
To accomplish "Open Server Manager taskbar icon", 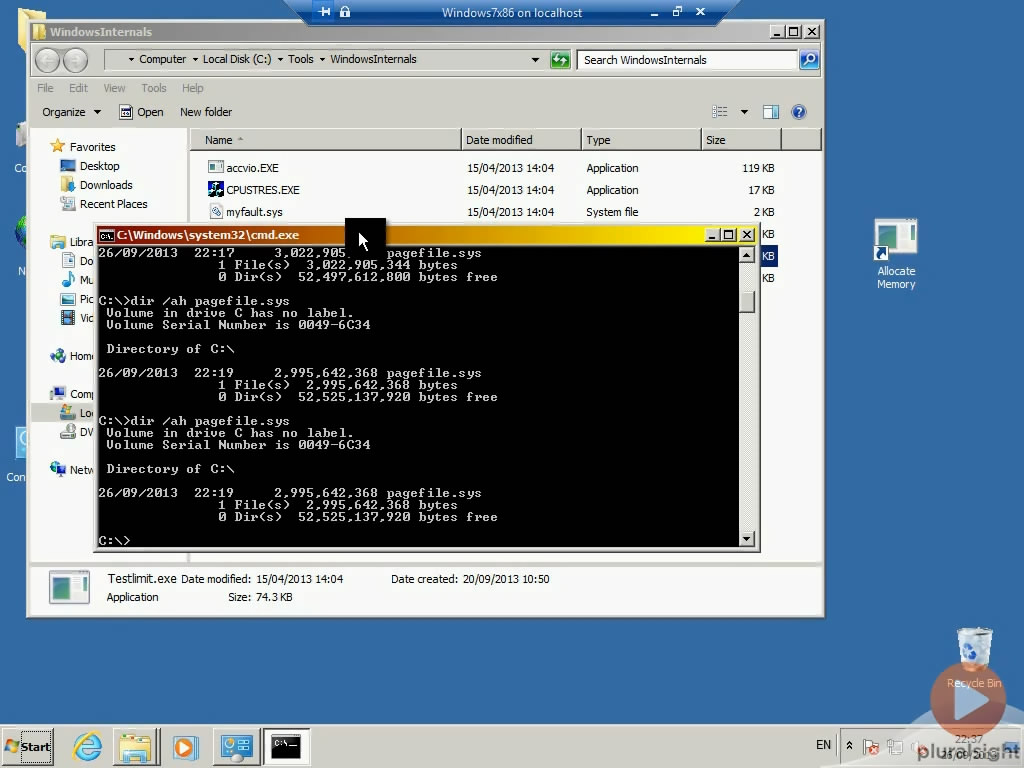I will 236,746.
